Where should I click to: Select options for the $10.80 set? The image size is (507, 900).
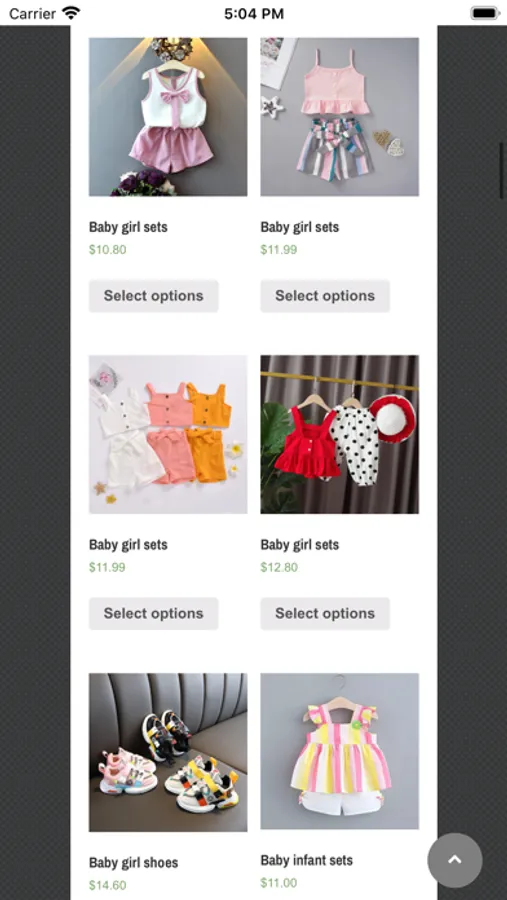pos(153,296)
